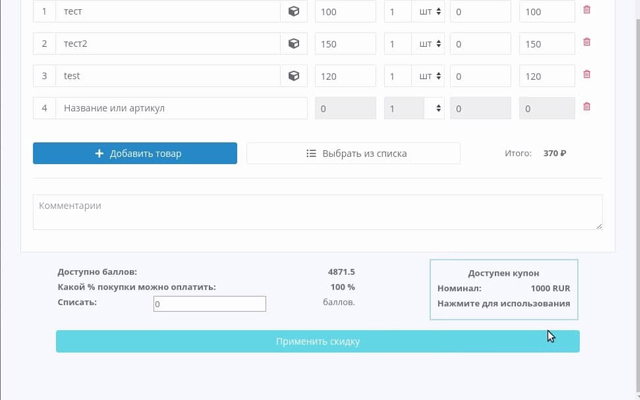The image size is (640, 400).
Task: Click the quantity field in row 3
Action: [x=398, y=76]
